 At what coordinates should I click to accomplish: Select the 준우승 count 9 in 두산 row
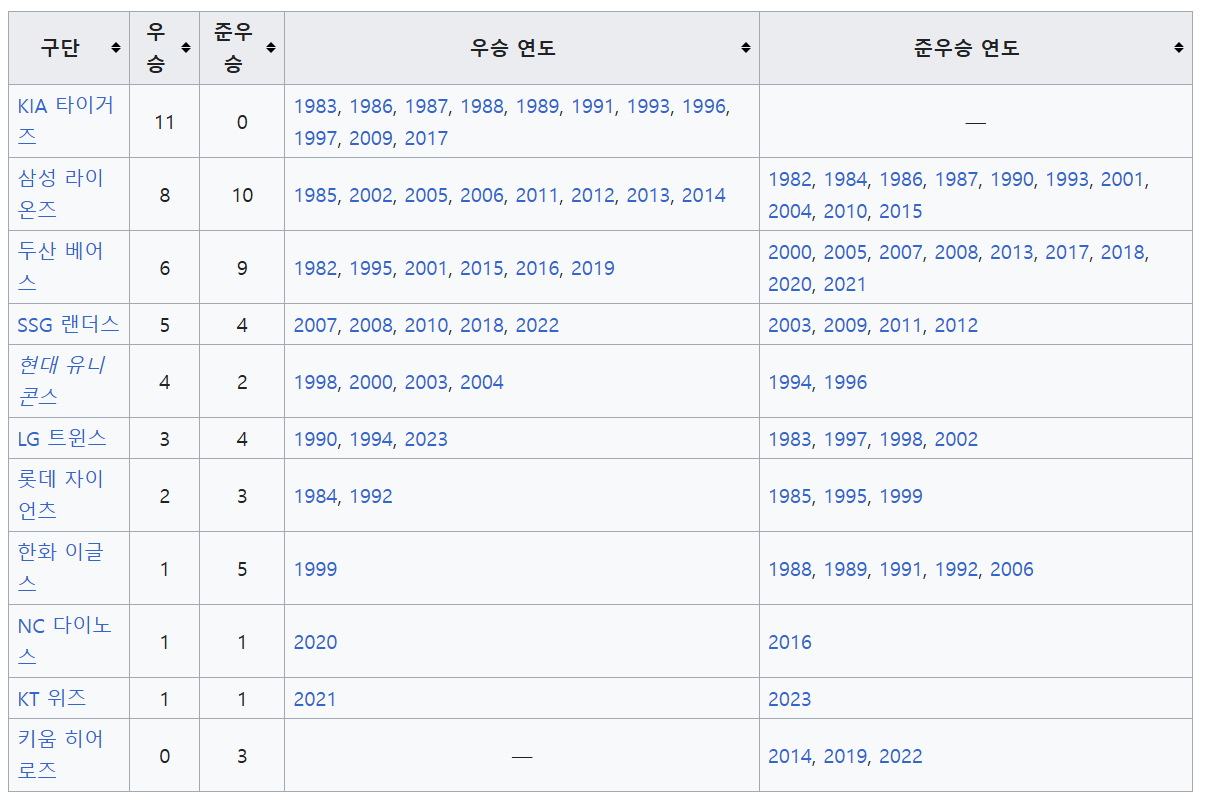click(x=242, y=268)
